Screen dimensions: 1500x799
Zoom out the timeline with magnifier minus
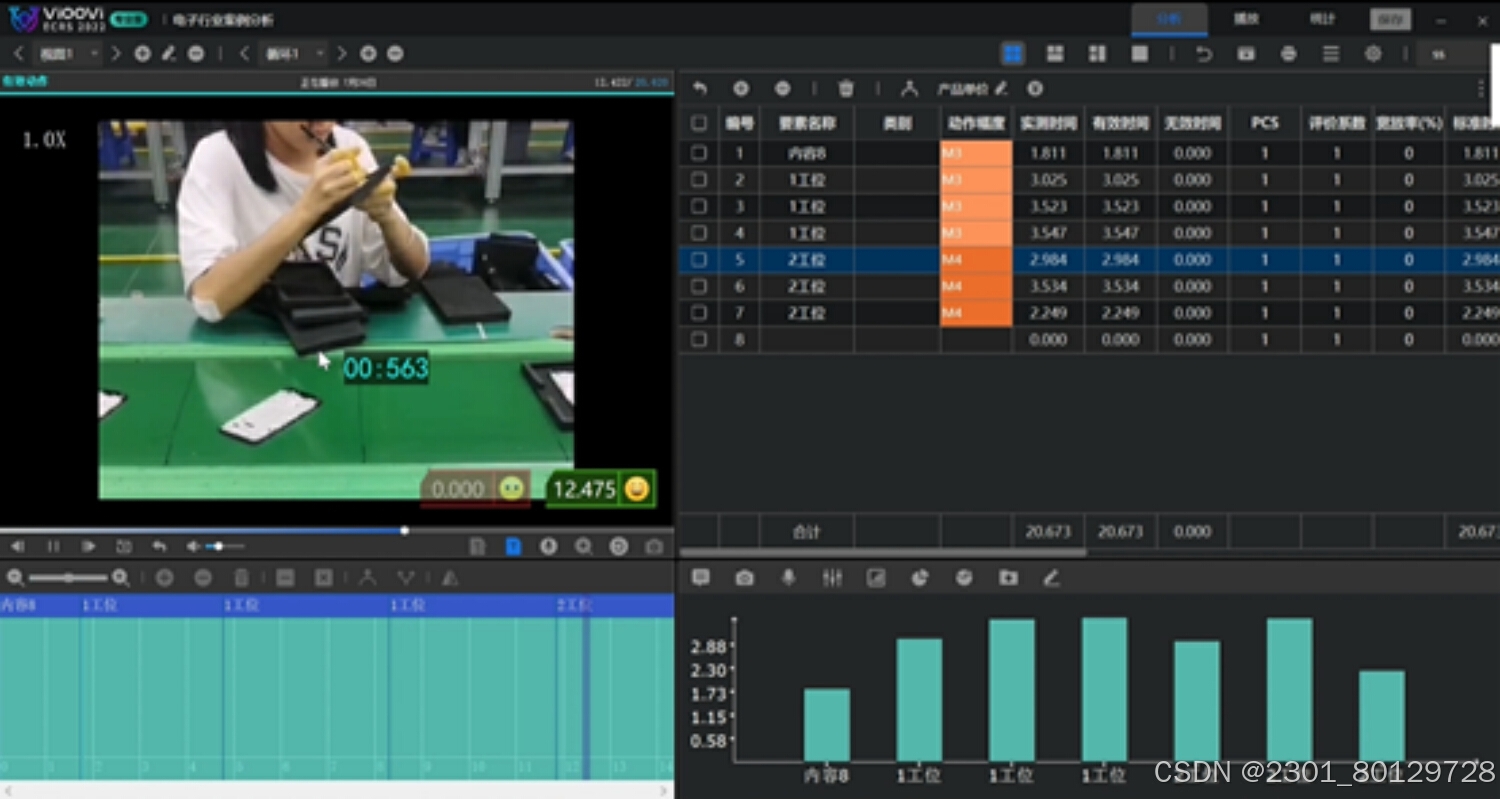[x=16, y=578]
